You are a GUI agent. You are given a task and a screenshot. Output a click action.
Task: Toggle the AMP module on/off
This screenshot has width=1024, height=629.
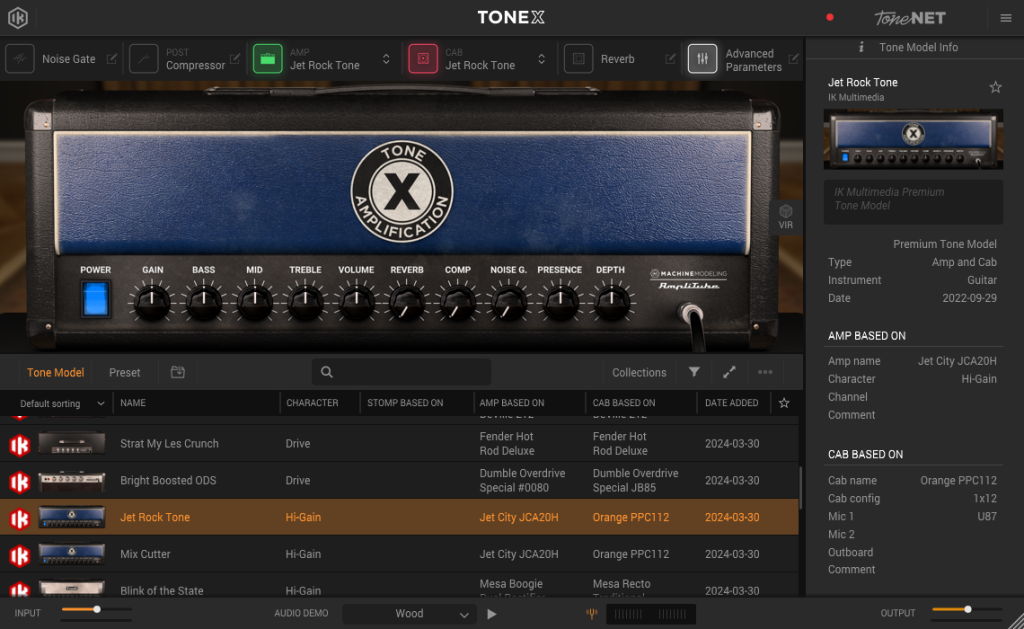pos(268,59)
